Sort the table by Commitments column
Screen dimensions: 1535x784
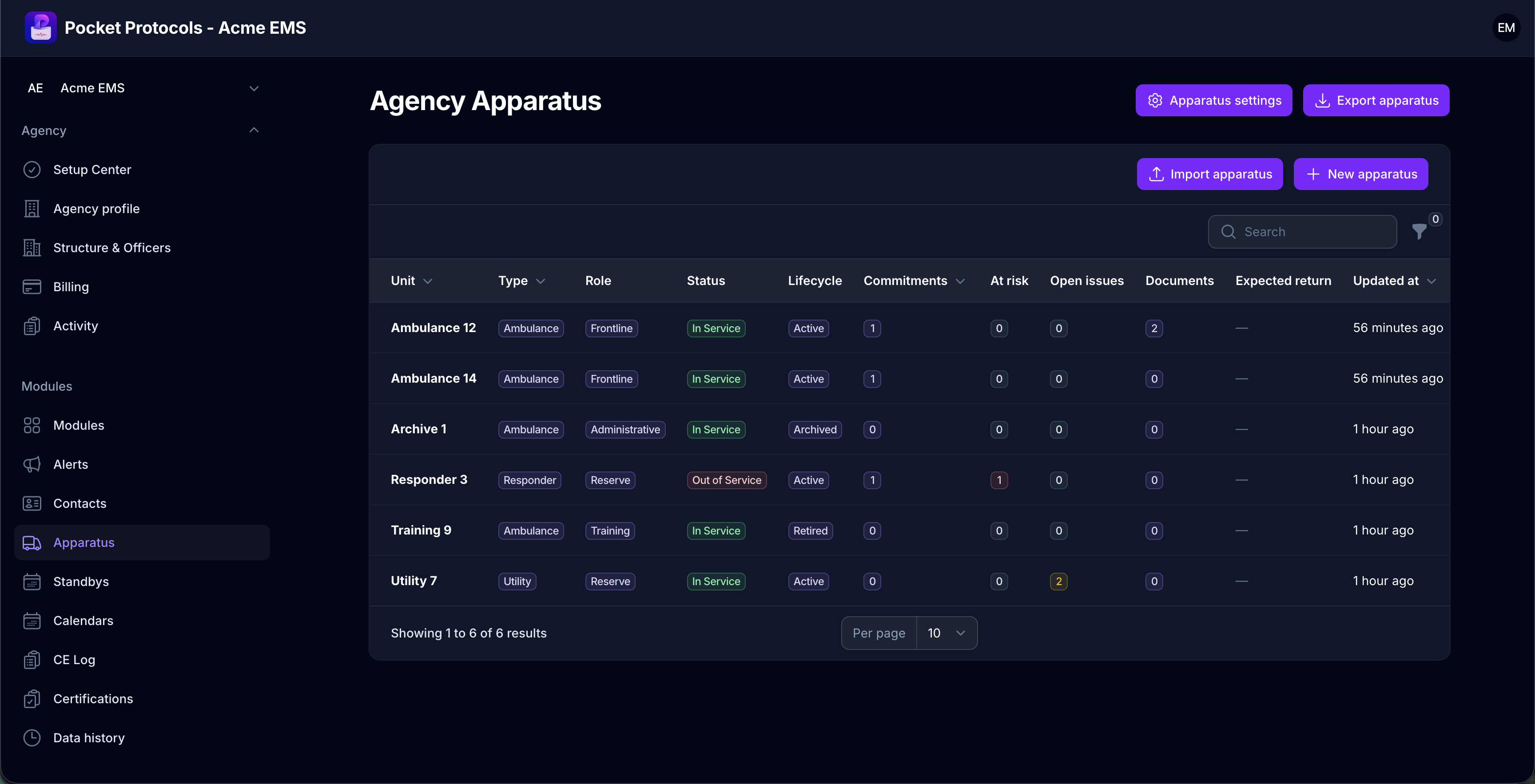pos(914,281)
